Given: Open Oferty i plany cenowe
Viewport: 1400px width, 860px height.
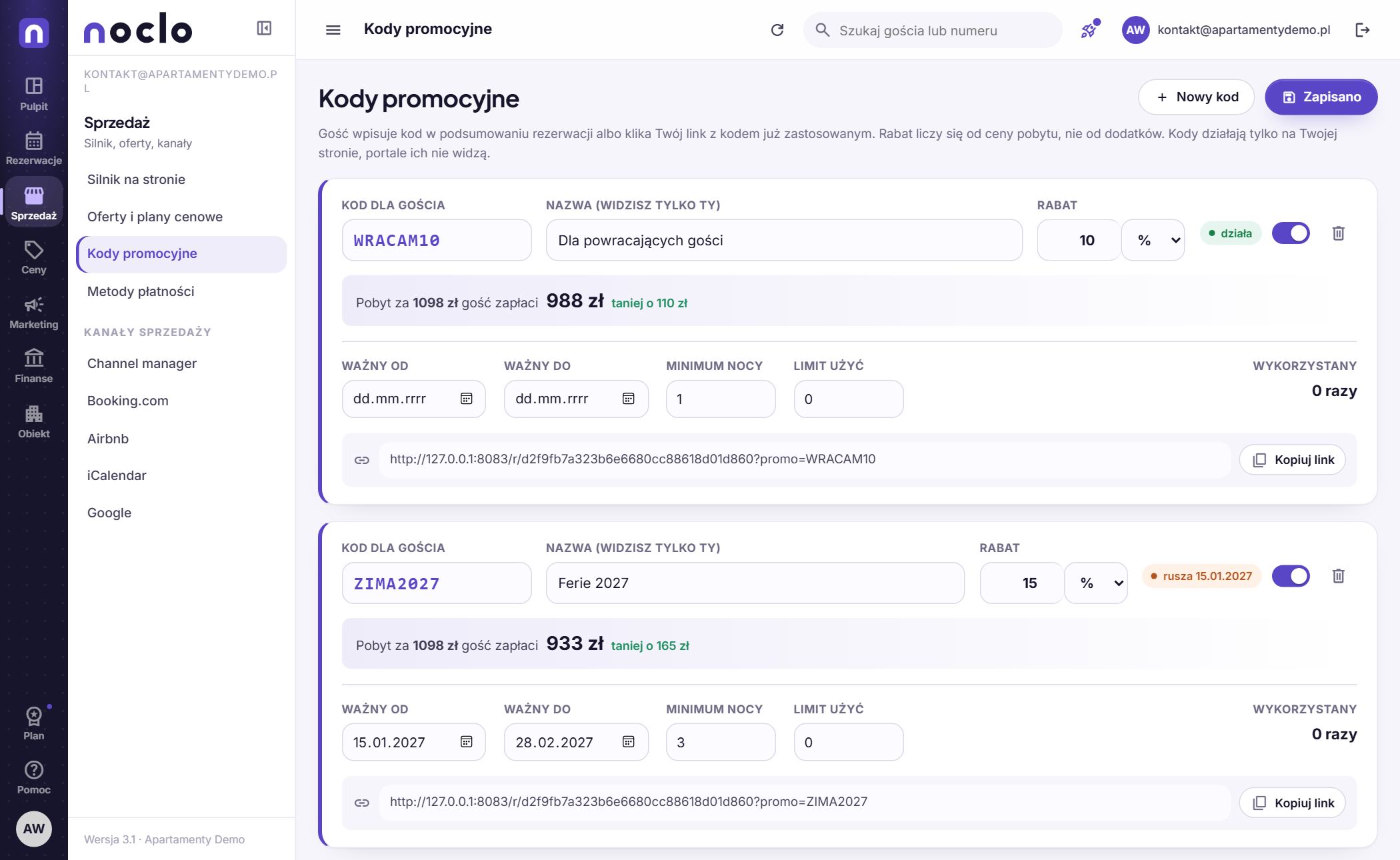Looking at the screenshot, I should [181, 217].
